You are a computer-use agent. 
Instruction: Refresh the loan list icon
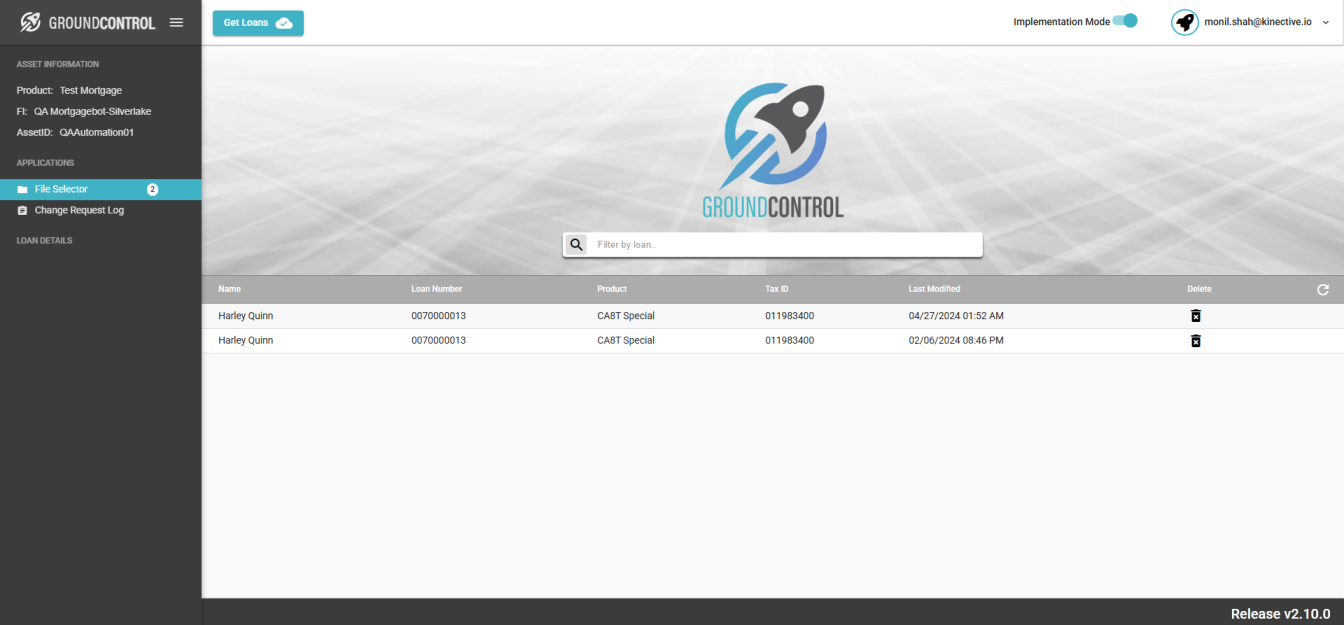(x=1323, y=289)
